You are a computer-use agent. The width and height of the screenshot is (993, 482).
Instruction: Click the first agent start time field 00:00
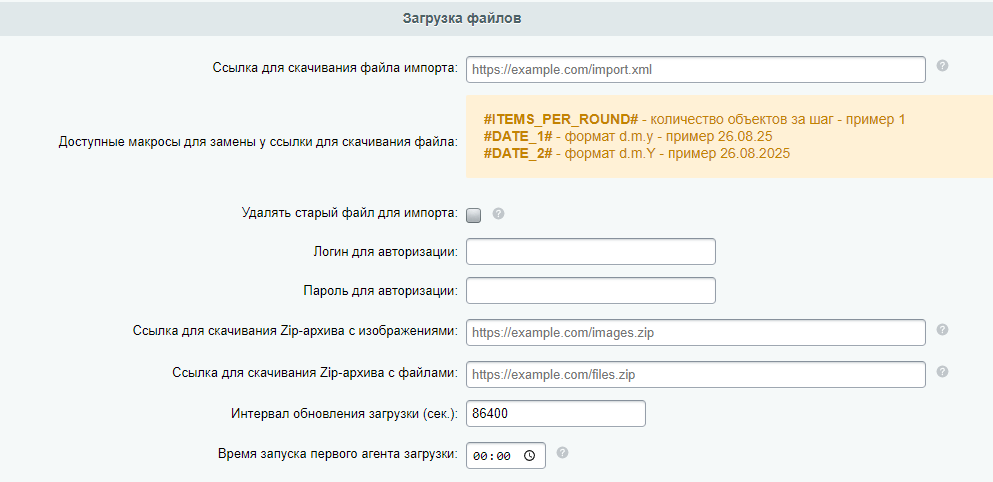(506, 455)
